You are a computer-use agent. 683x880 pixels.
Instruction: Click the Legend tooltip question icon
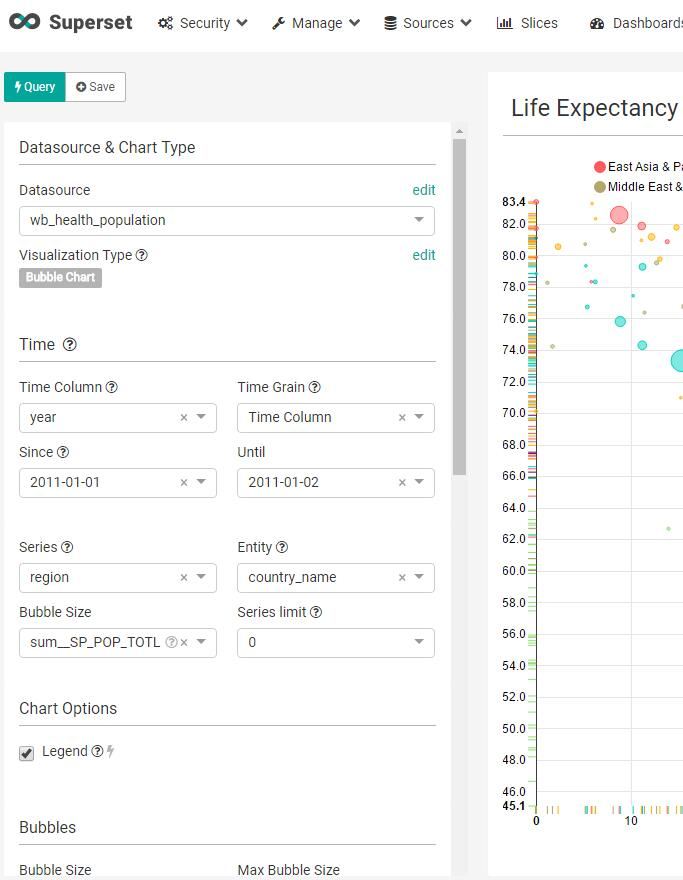pos(97,751)
